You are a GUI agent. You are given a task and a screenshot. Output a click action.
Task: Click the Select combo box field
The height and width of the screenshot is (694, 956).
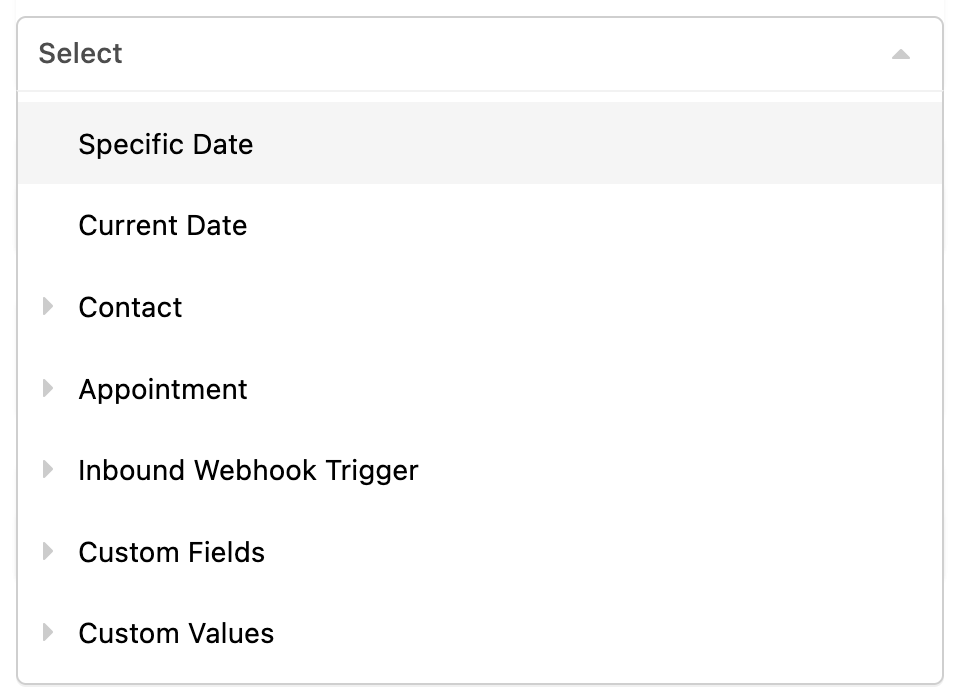pos(480,54)
